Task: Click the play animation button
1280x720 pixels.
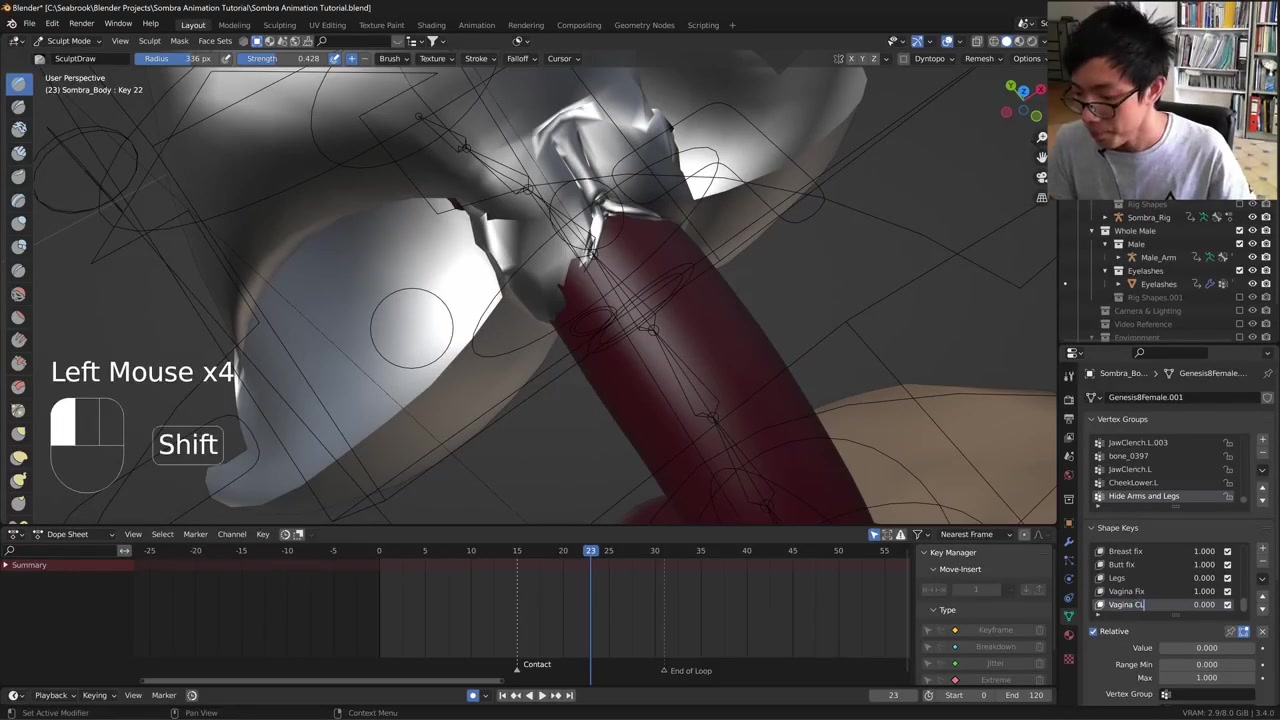Action: (542, 695)
